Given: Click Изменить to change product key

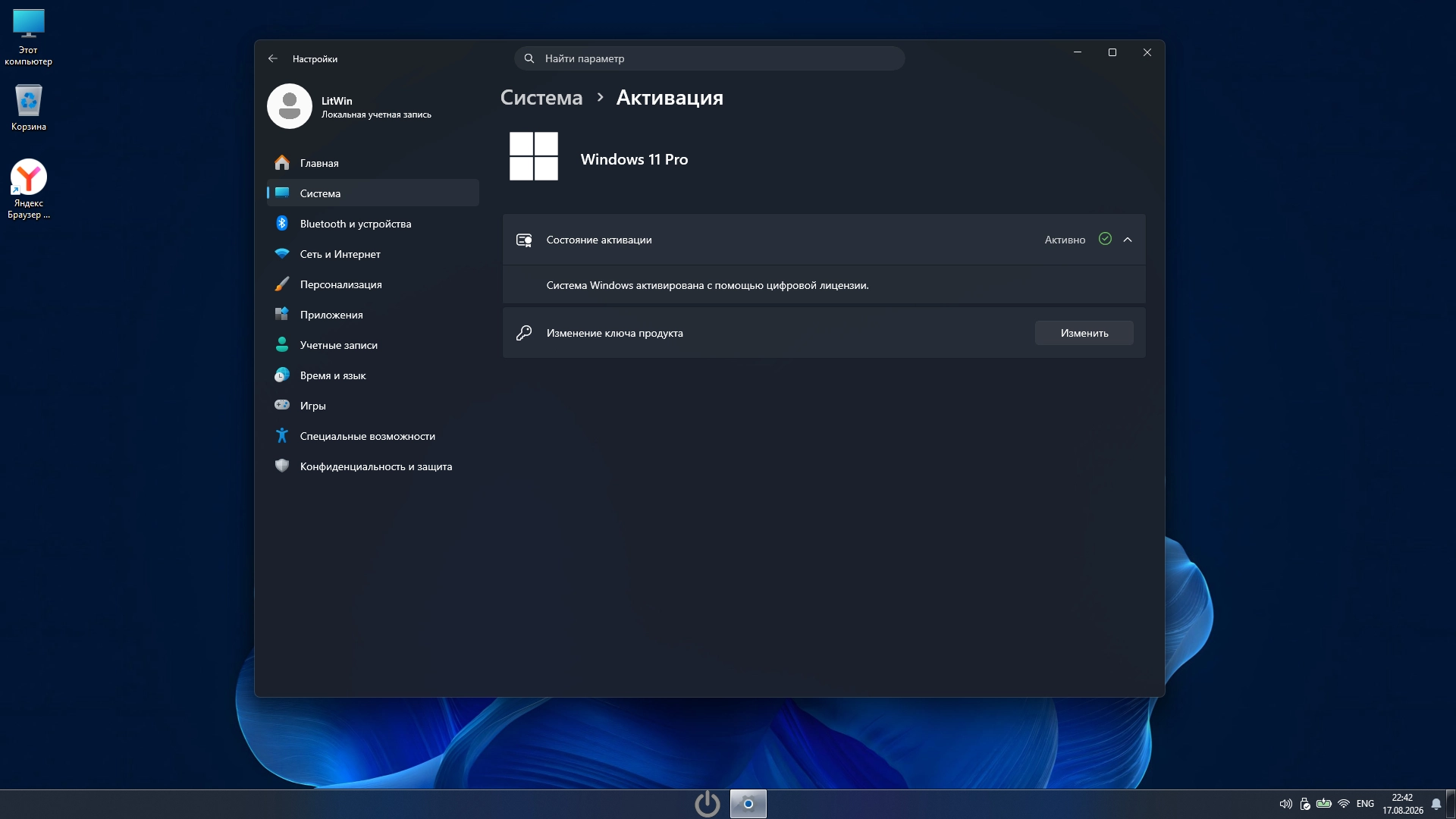Looking at the screenshot, I should point(1084,333).
